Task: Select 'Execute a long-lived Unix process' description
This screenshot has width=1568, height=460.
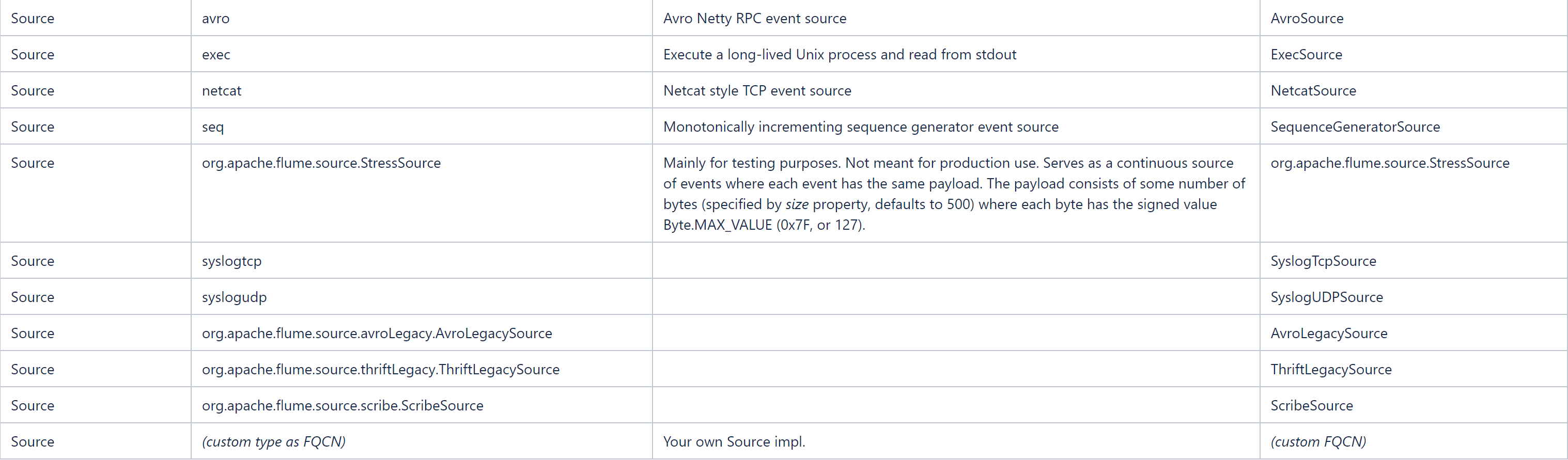Action: (840, 55)
